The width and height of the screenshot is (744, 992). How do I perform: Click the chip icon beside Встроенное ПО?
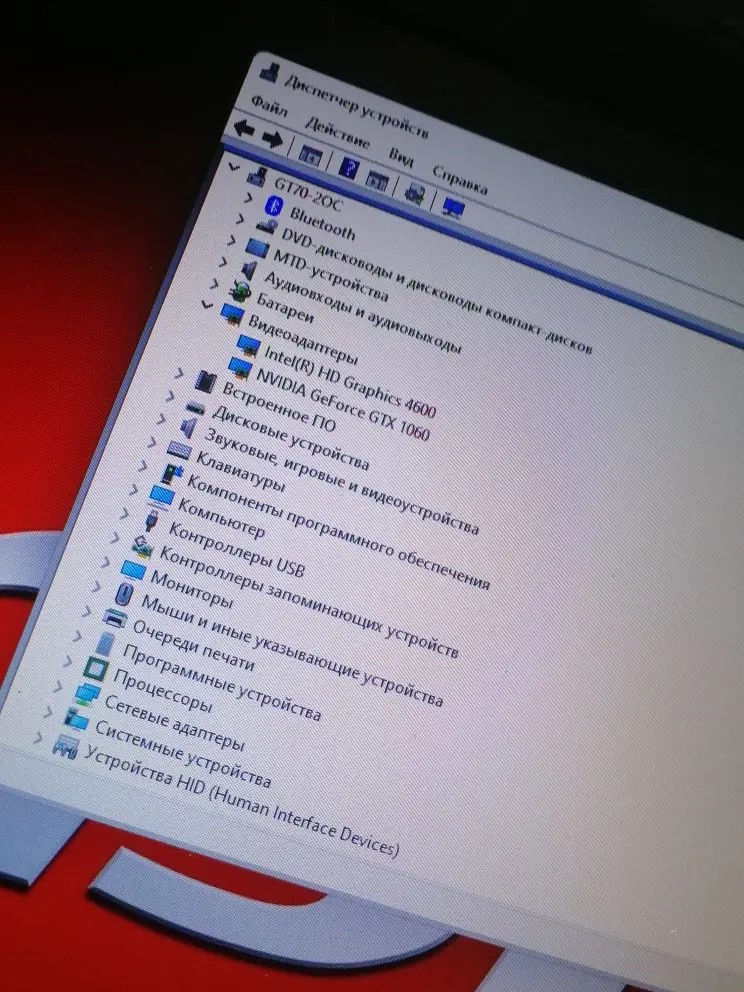(x=206, y=381)
